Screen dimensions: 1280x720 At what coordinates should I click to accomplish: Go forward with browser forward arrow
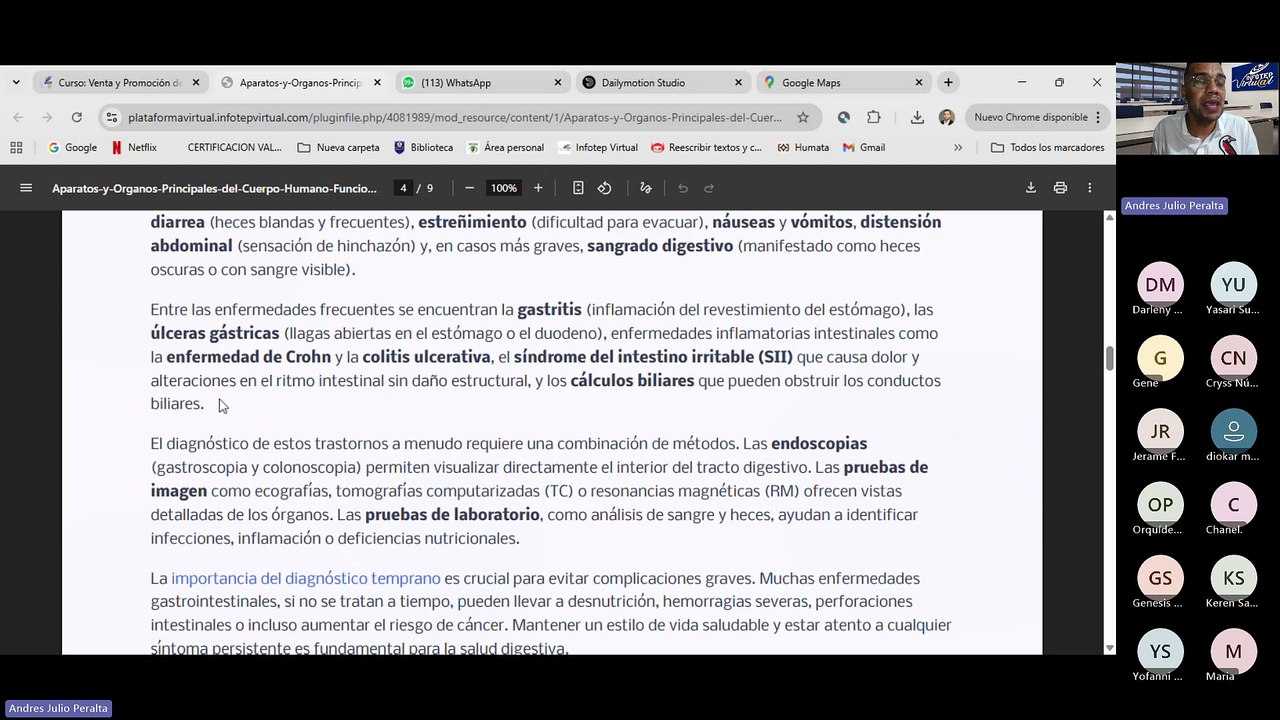[x=47, y=117]
